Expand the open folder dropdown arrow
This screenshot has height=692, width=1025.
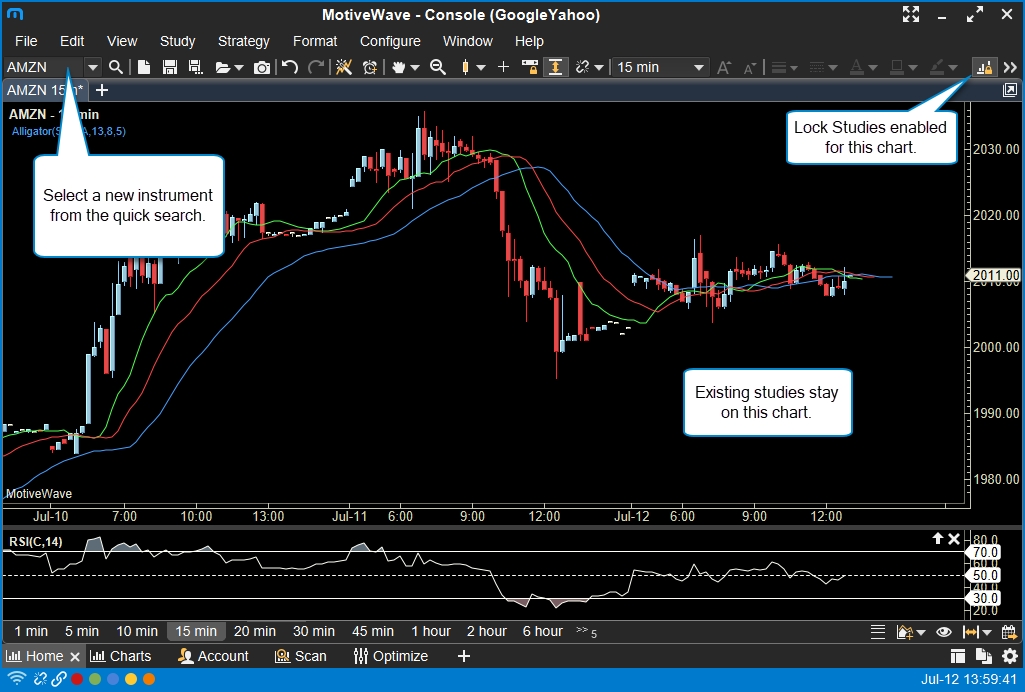(x=238, y=67)
